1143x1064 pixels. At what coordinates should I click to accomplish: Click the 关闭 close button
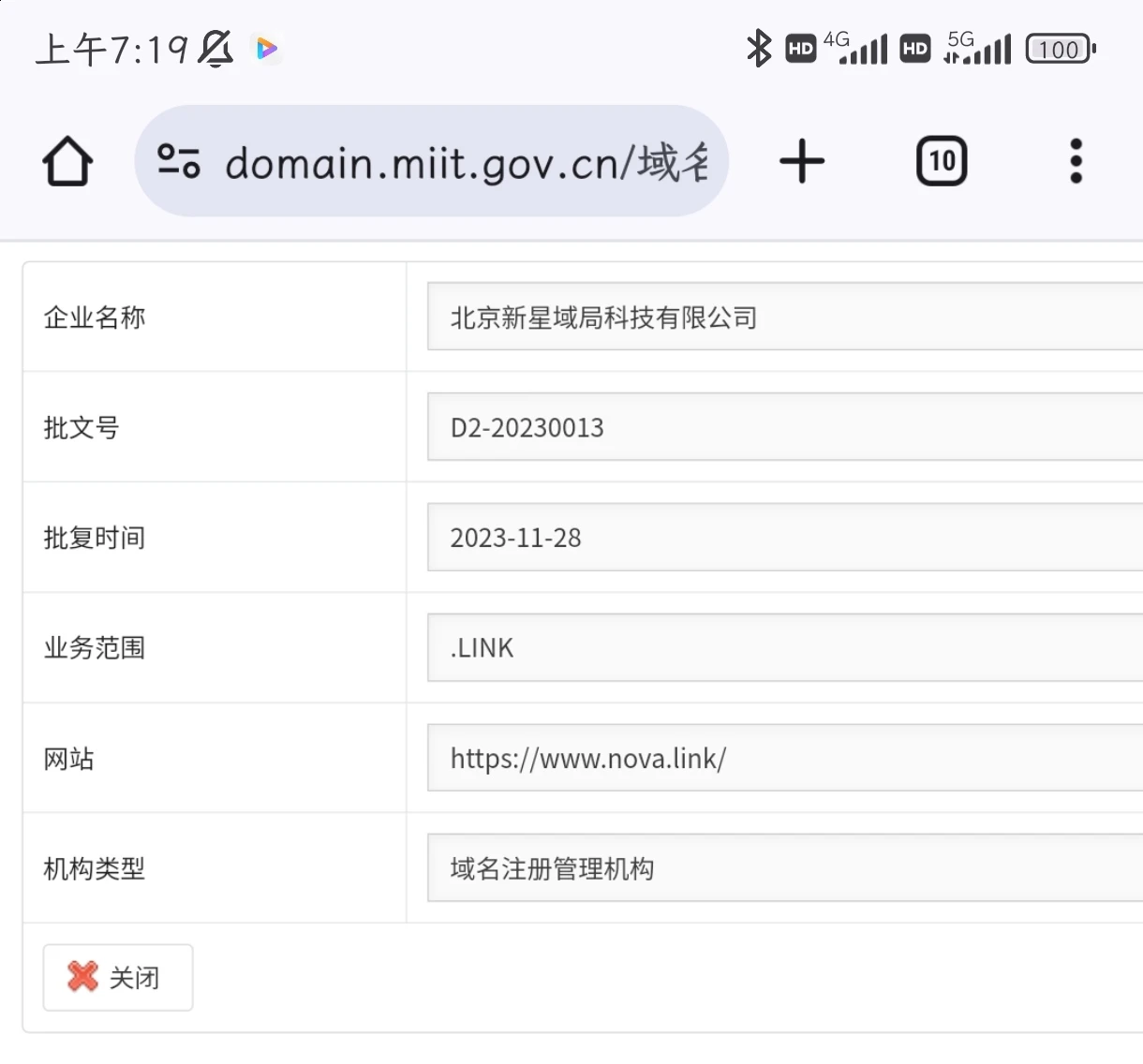coord(118,977)
